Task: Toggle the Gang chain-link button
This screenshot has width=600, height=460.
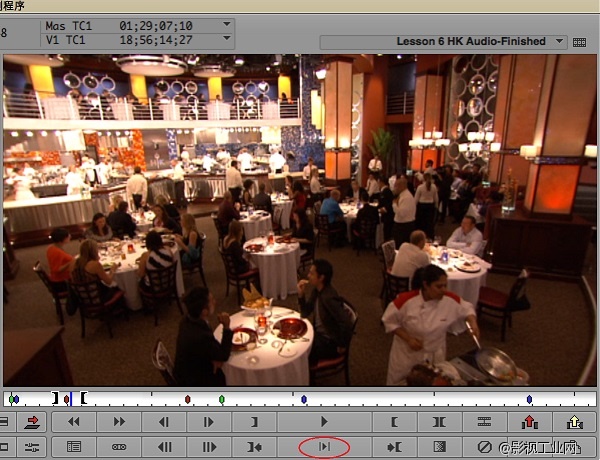Action: coord(119,447)
